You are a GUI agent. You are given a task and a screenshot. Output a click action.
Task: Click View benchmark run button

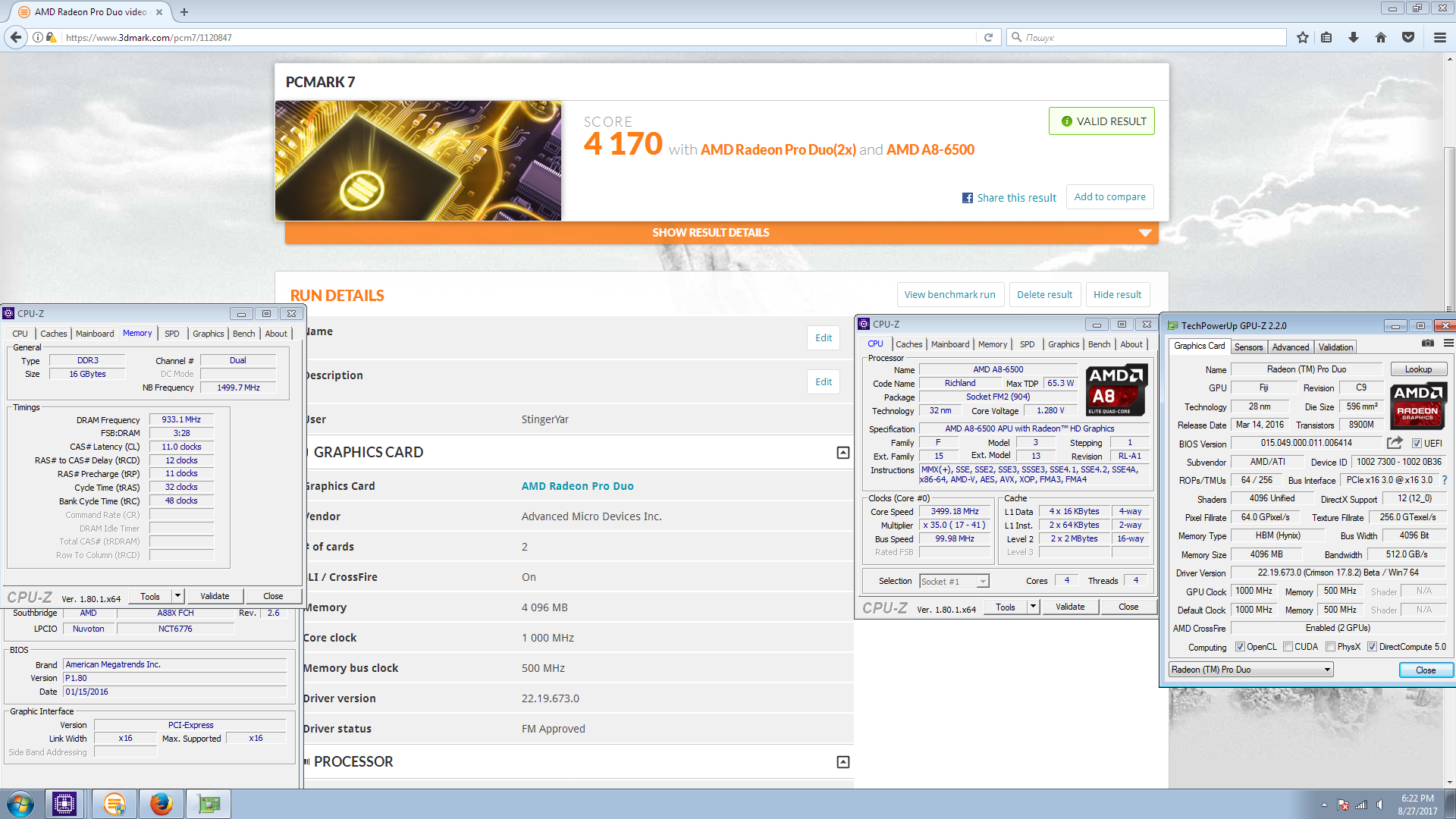[949, 295]
